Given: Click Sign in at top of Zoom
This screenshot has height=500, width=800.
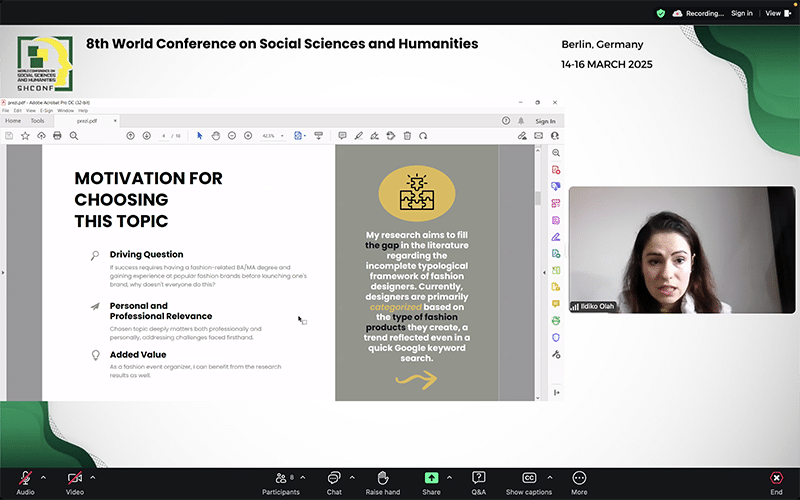Looking at the screenshot, I should (x=741, y=13).
